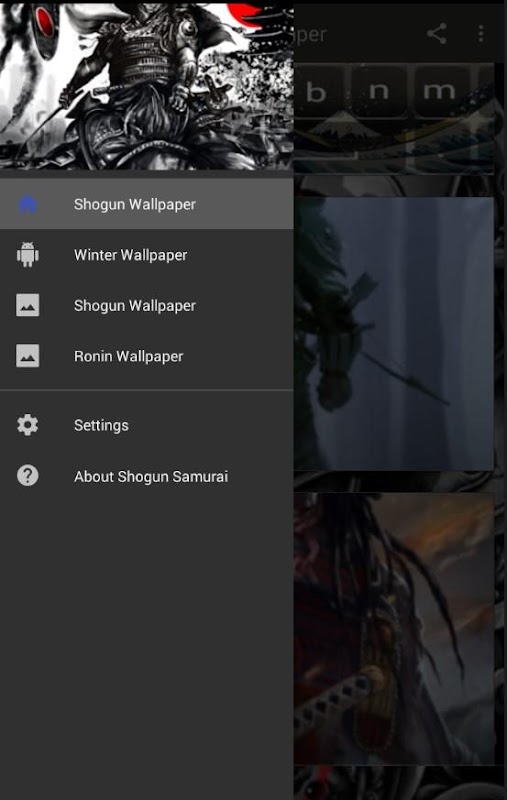Select the second Shogun Wallpaper entry, below Winter Wallpaper
Image resolution: width=507 pixels, height=800 pixels.
click(146, 305)
